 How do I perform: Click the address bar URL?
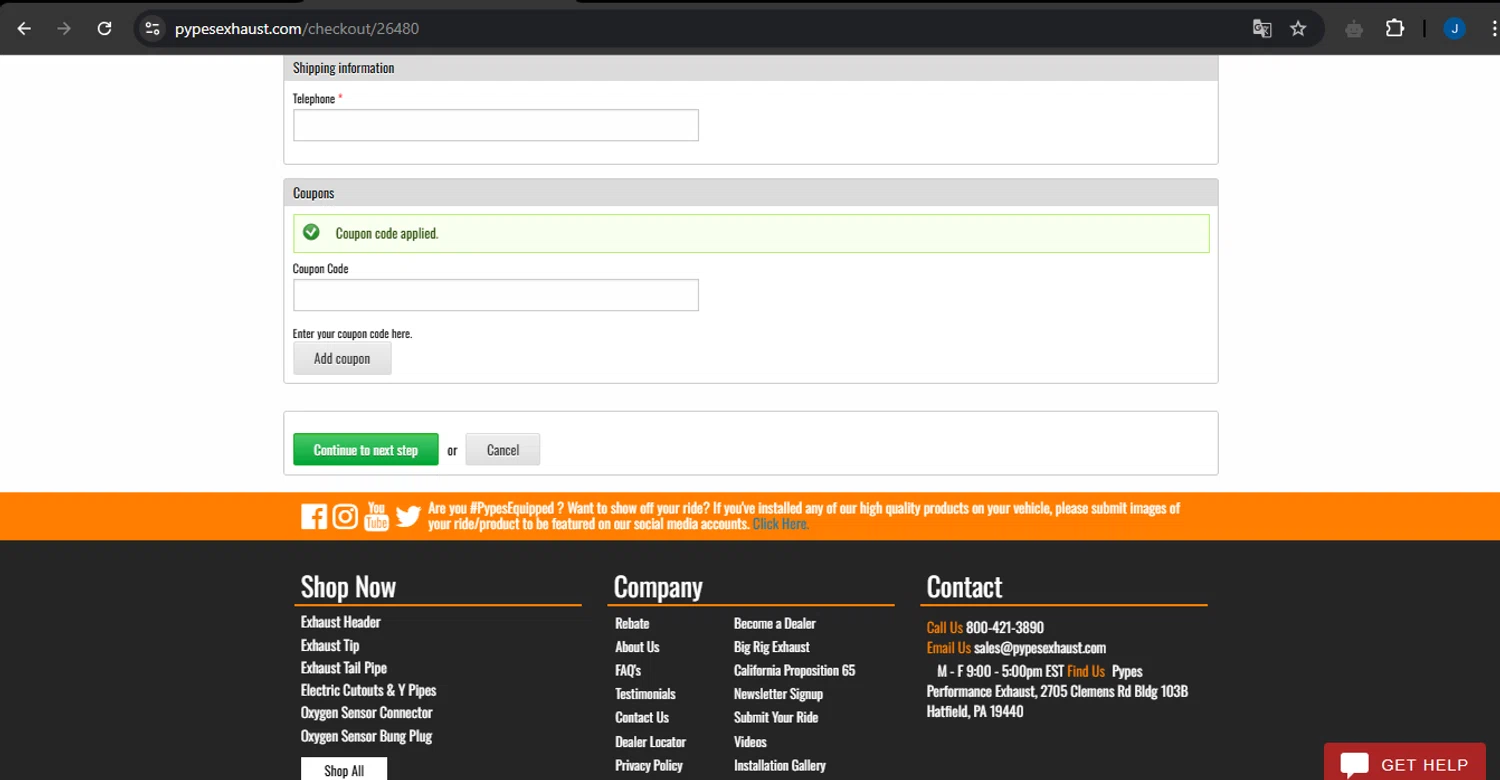point(297,29)
